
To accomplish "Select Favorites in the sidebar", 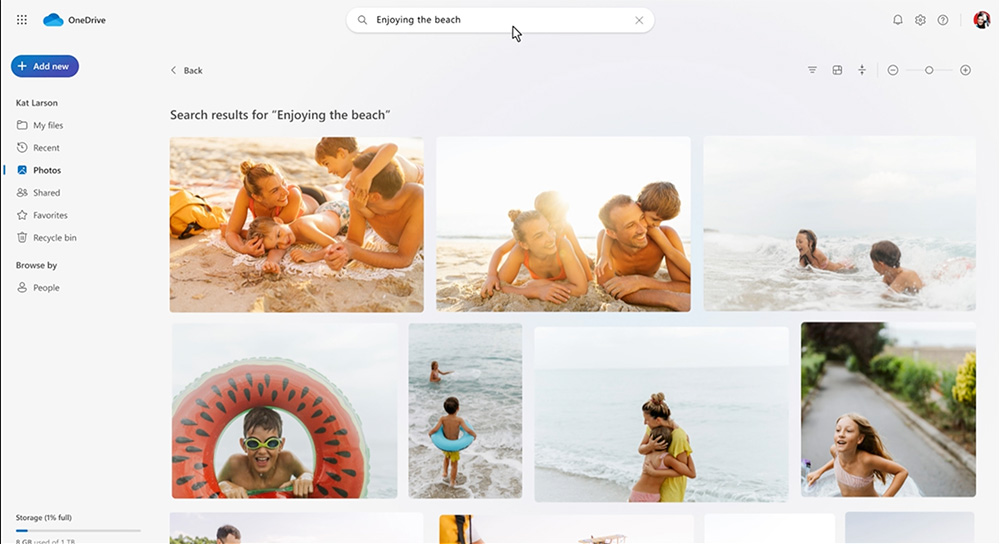I will pyautogui.click(x=50, y=215).
